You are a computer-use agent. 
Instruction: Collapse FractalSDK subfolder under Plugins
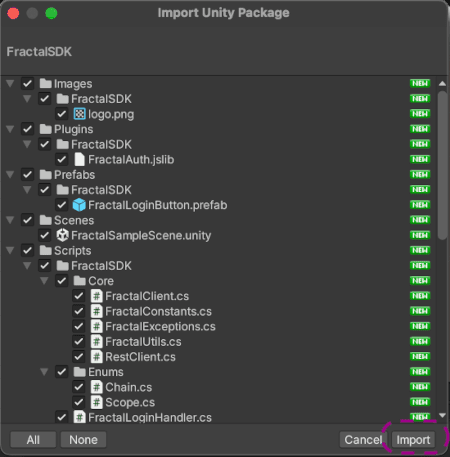click(27, 144)
